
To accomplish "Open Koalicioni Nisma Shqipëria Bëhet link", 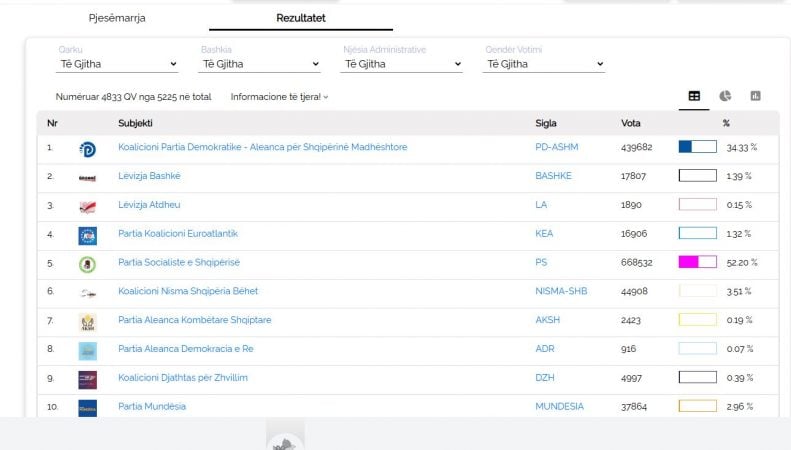I will (x=188, y=291).
